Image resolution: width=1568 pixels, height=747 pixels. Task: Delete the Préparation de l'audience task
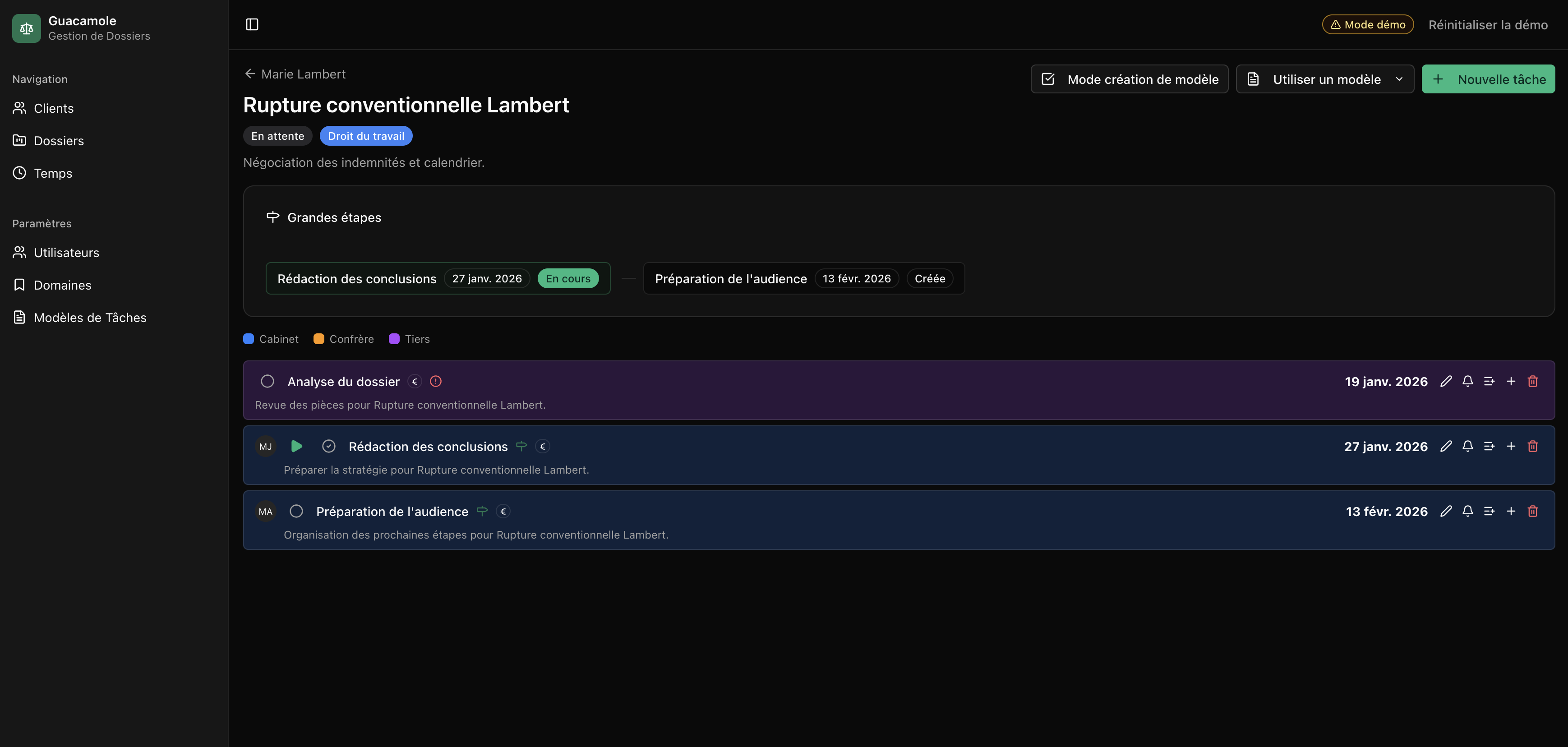pos(1532,512)
